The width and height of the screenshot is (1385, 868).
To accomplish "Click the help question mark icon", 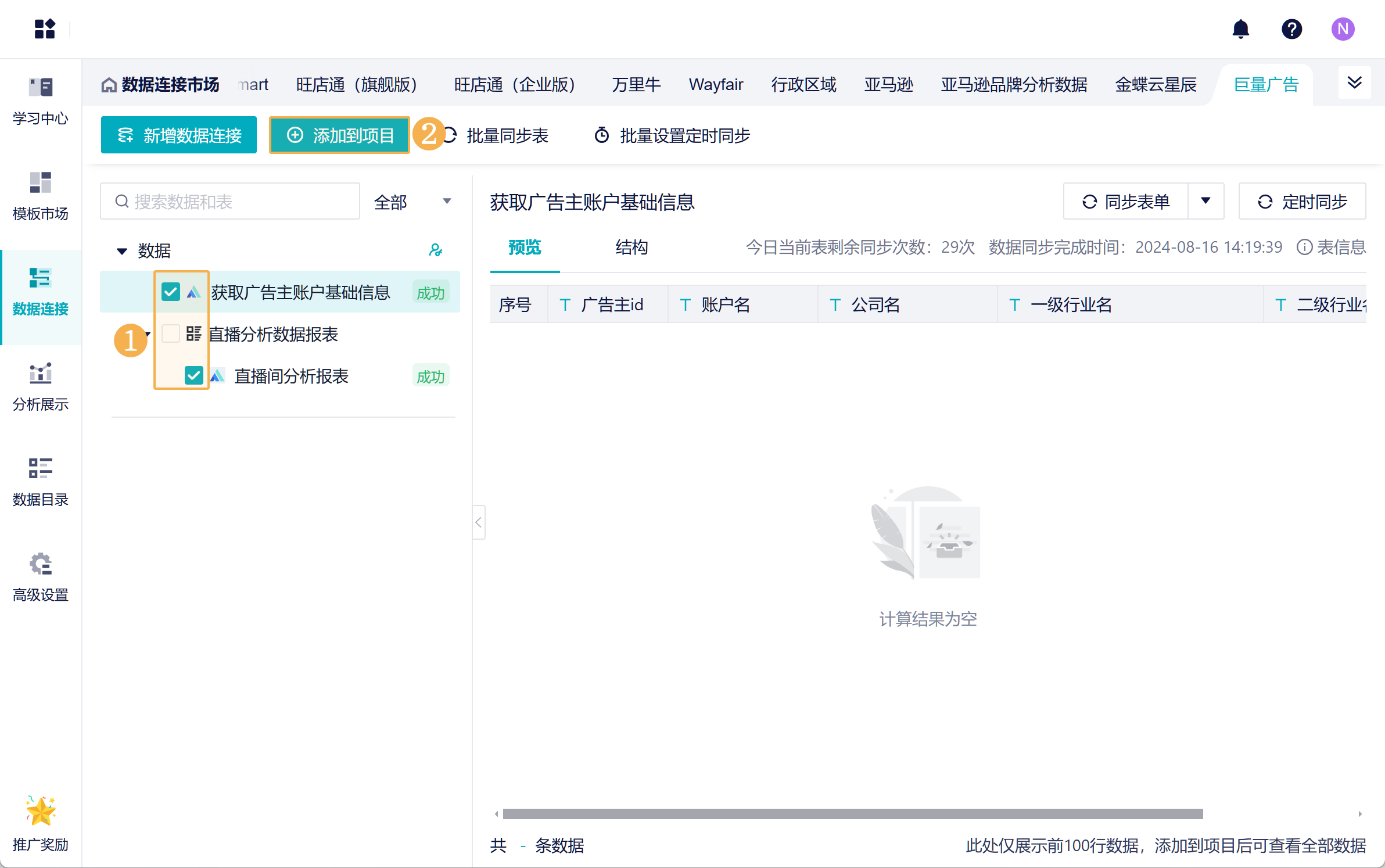I will tap(1291, 29).
